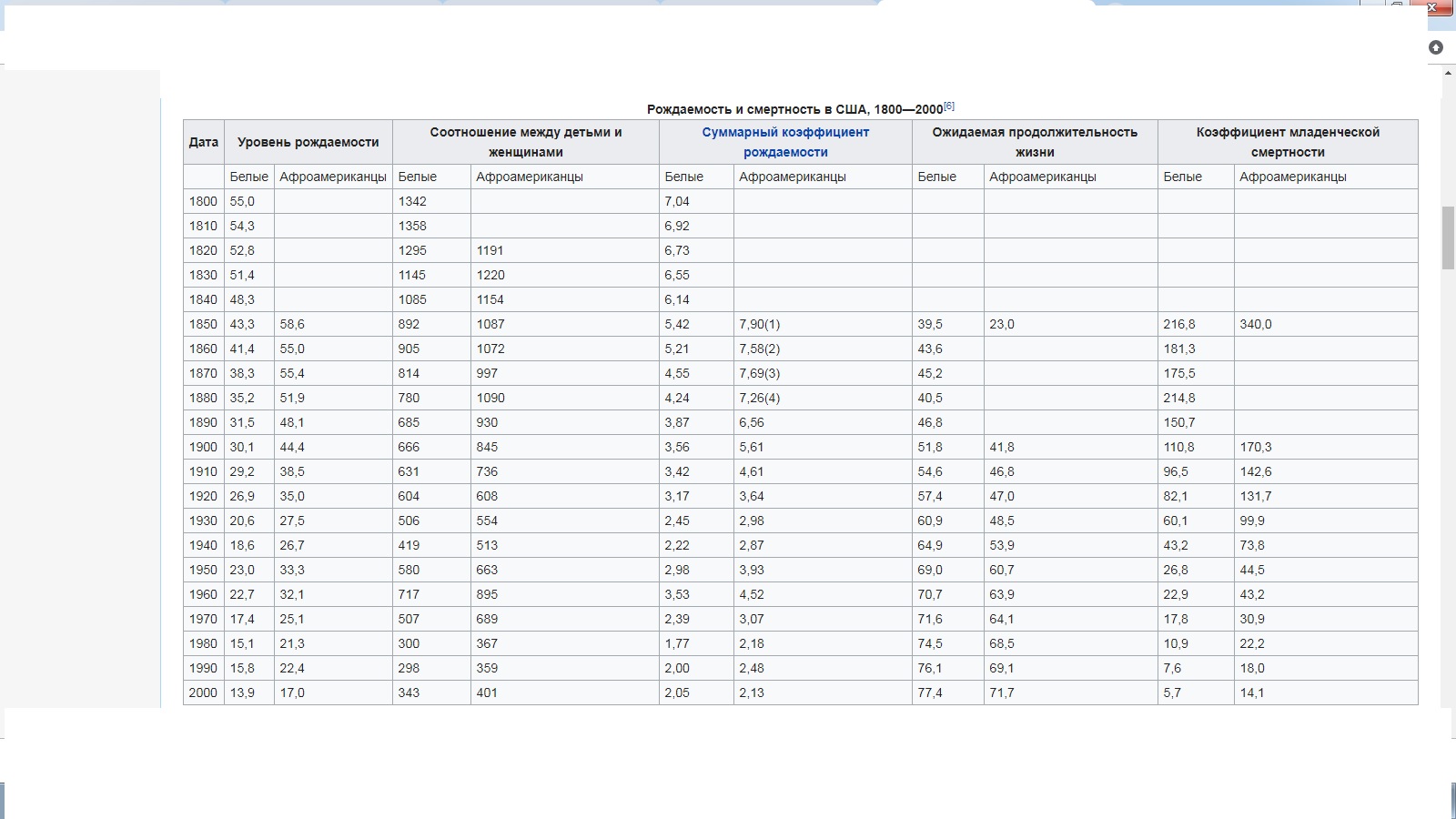1456x819 pixels.
Task: Click the Уровень рождаемости column header
Action: coord(308,142)
